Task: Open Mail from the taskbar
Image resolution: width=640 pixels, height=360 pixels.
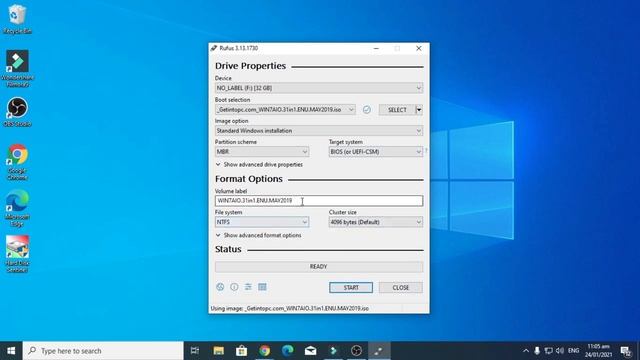Action: (310, 351)
